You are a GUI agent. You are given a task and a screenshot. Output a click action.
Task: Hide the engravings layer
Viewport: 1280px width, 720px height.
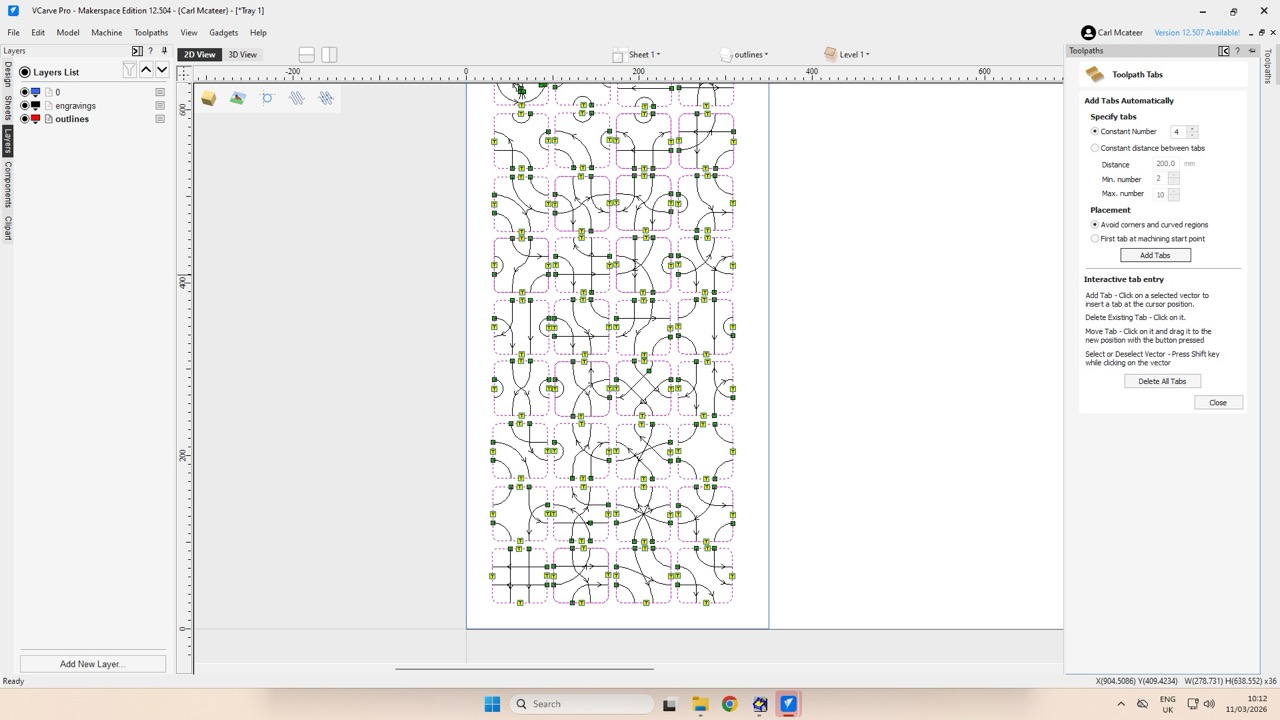click(x=24, y=105)
